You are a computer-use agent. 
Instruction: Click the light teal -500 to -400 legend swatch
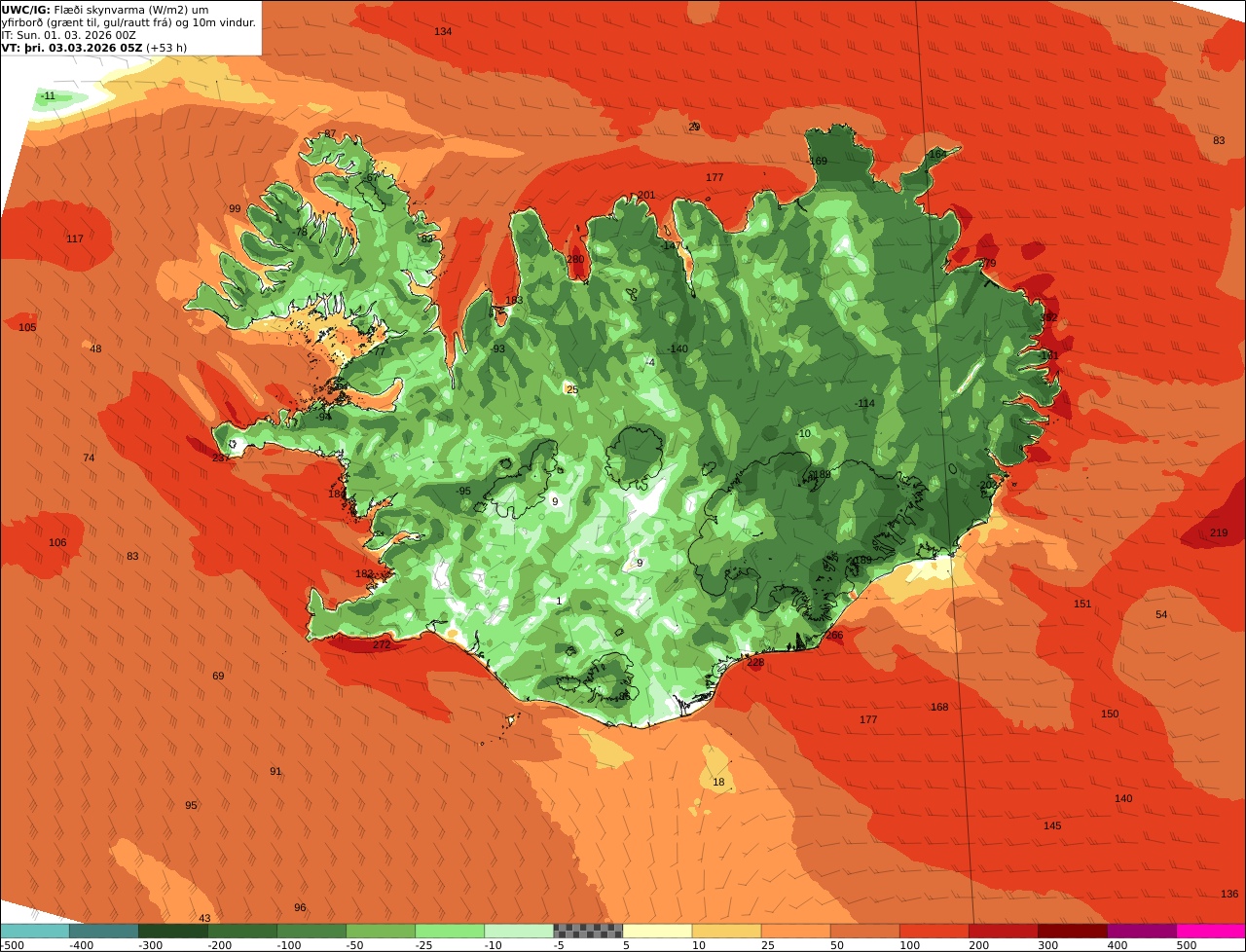[34, 931]
